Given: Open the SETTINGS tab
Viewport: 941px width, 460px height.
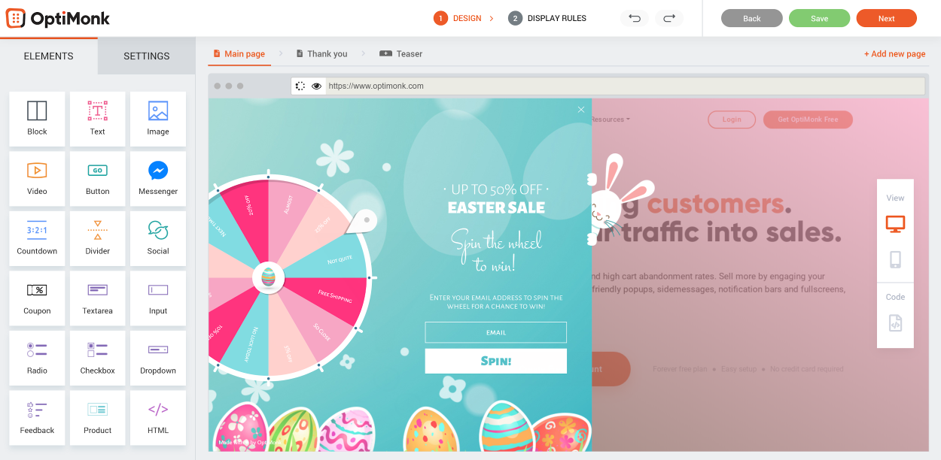Looking at the screenshot, I should pos(146,56).
